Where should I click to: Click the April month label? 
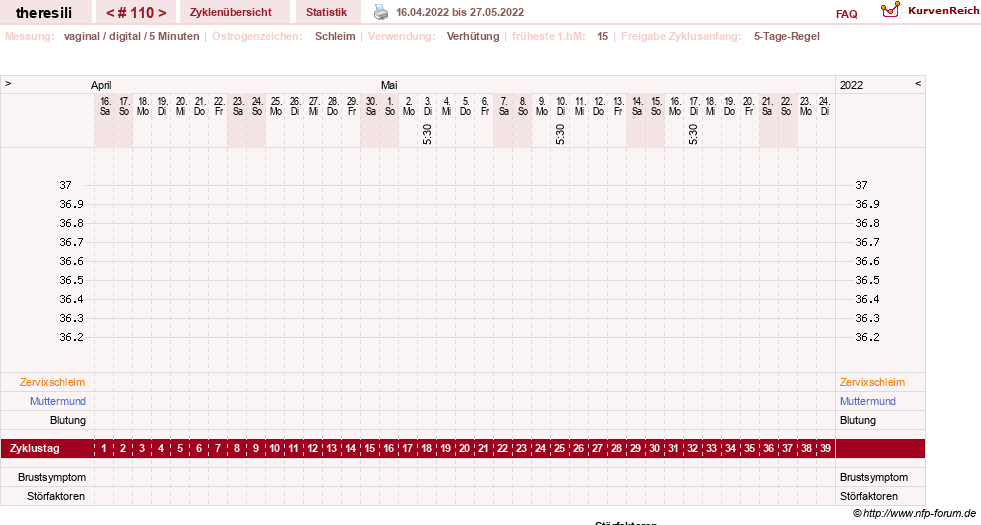[x=101, y=85]
